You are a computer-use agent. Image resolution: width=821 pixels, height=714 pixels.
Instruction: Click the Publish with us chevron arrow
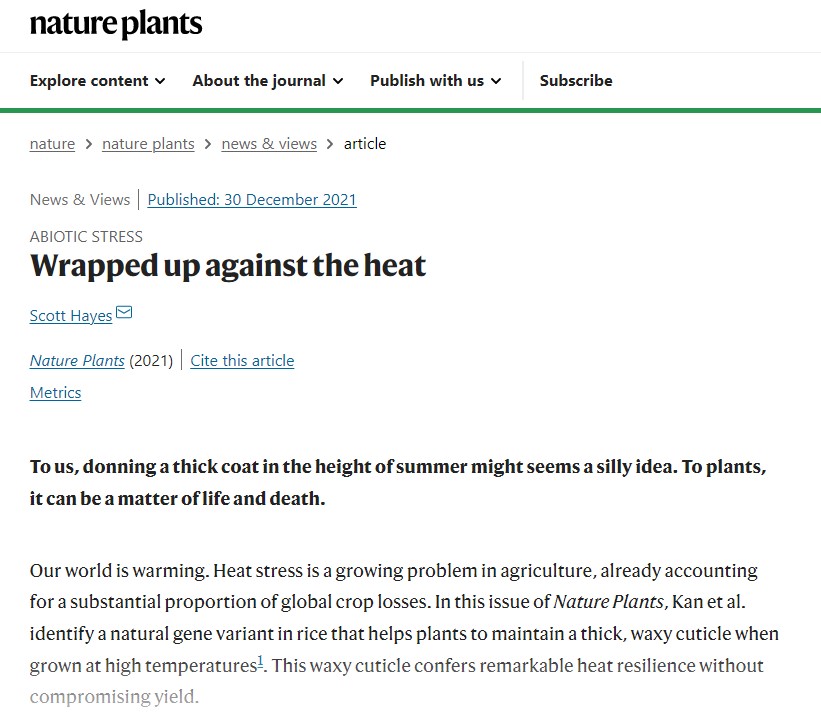[496, 81]
